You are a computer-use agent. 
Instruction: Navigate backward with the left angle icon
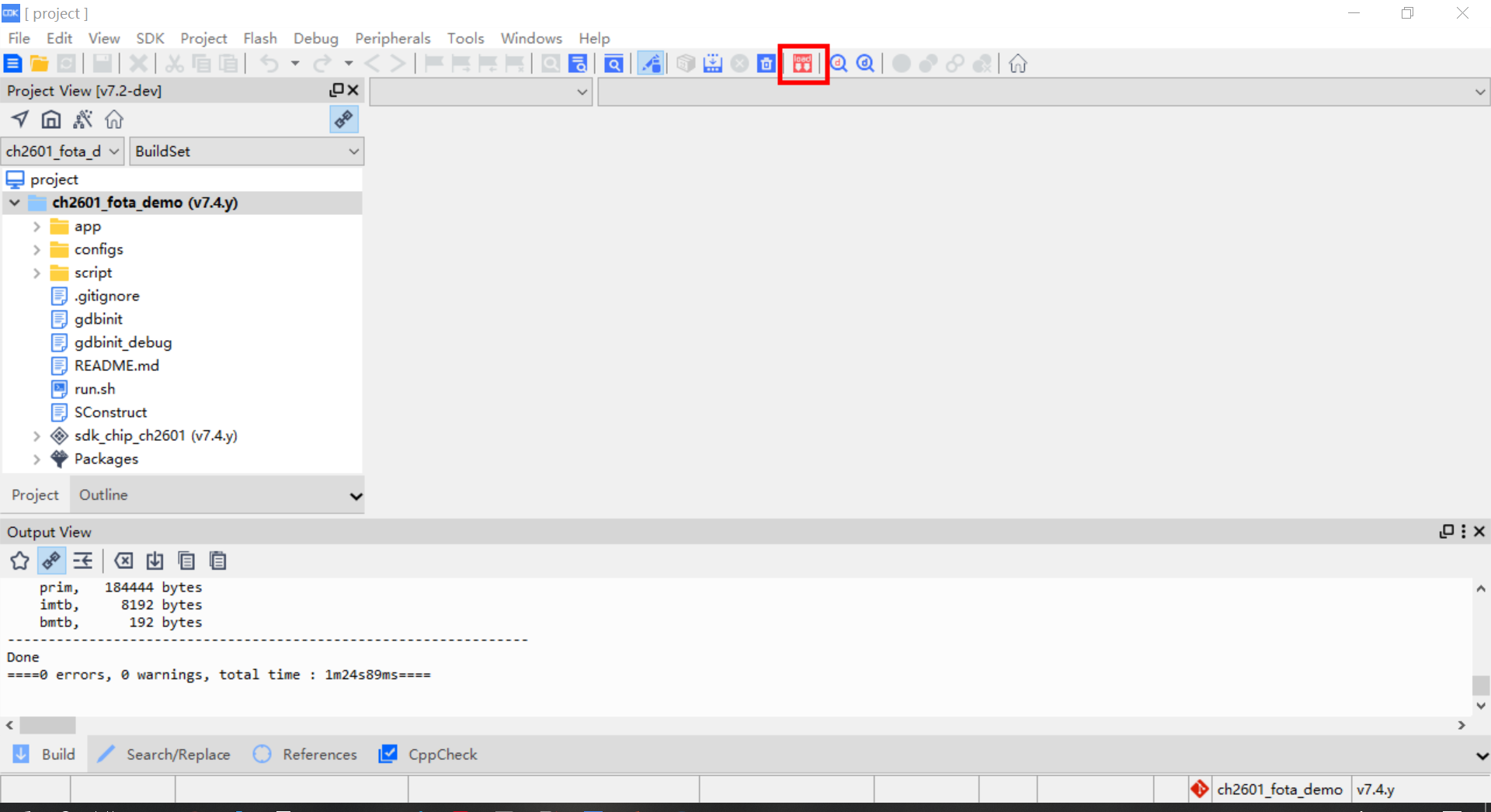point(372,64)
